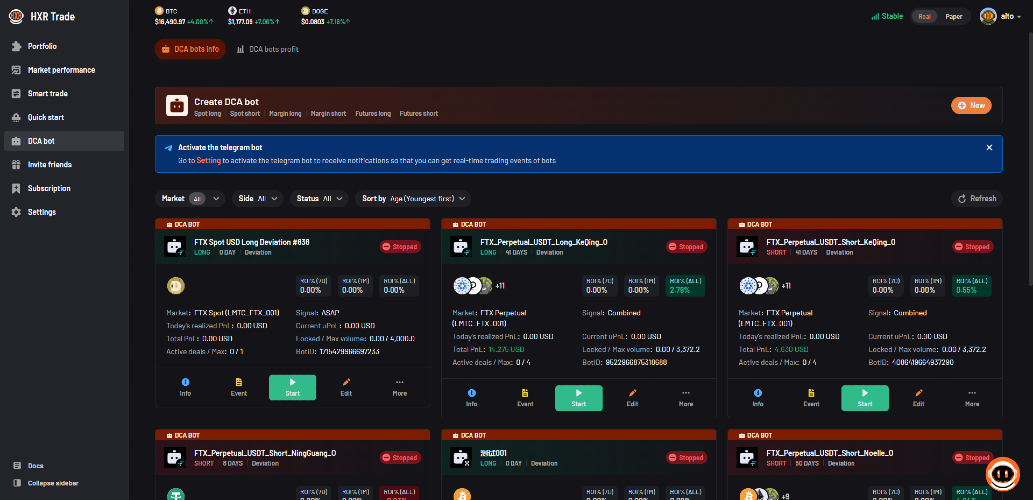Click FTX_Perpetual_USDT_Short_NingGuang_0 bot title

click(x=265, y=453)
